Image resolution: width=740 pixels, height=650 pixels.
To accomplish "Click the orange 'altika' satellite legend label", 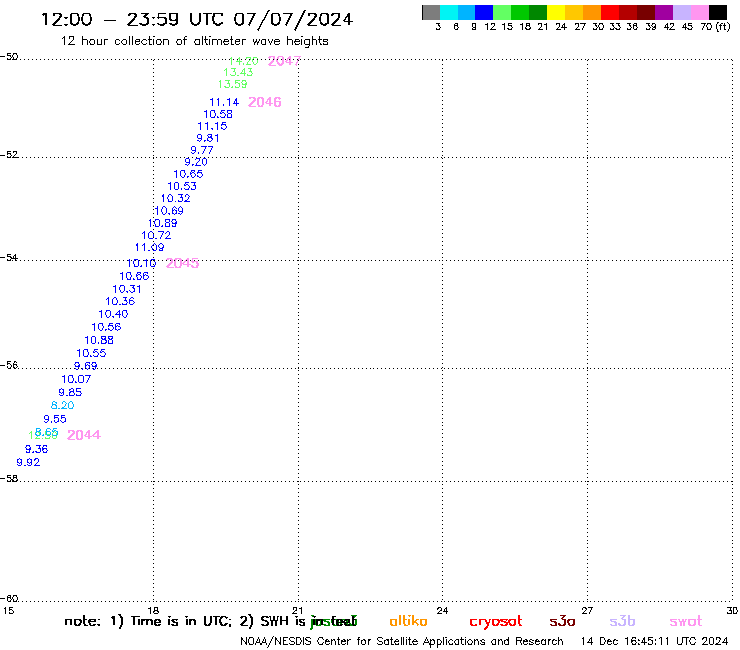I will tap(408, 621).
